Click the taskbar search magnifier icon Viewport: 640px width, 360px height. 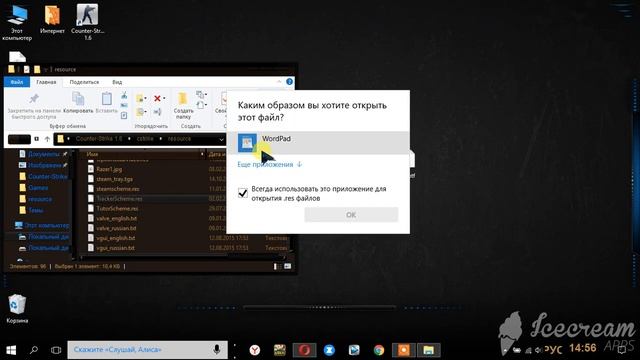click(34, 350)
